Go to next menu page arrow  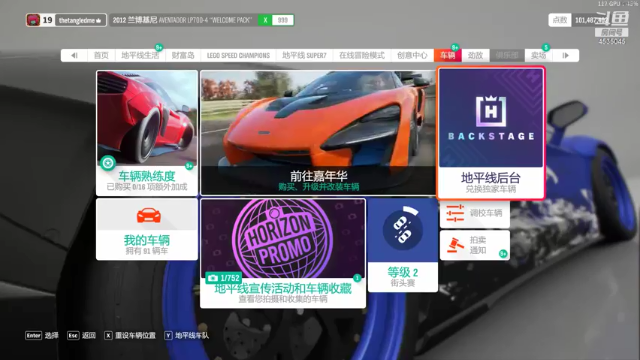[x=565, y=56]
